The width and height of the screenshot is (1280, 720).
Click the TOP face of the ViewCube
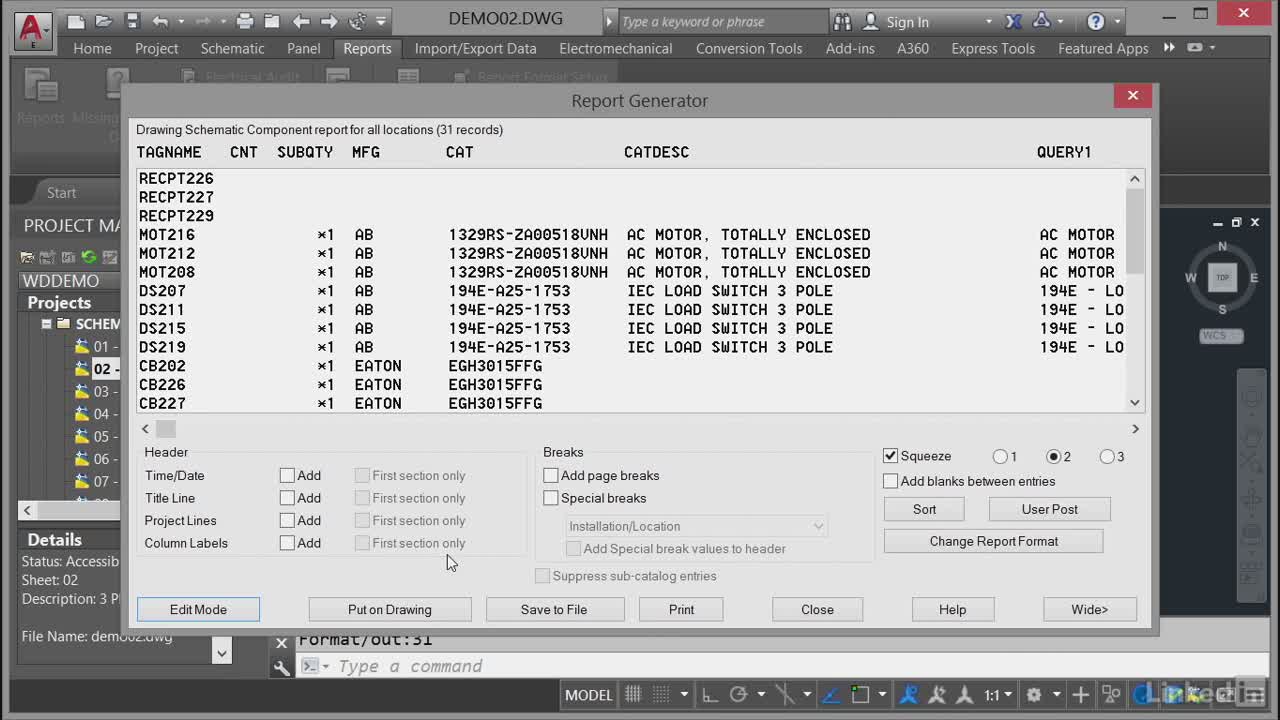pyautogui.click(x=1222, y=277)
